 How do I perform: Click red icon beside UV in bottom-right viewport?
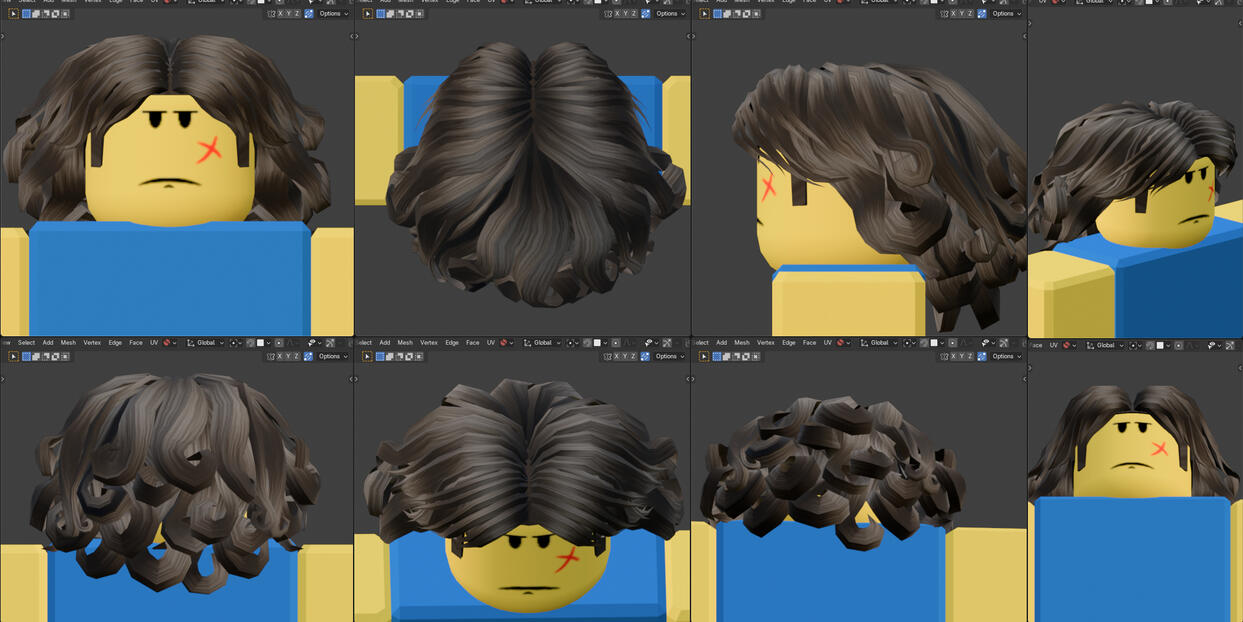pyautogui.click(x=1066, y=345)
